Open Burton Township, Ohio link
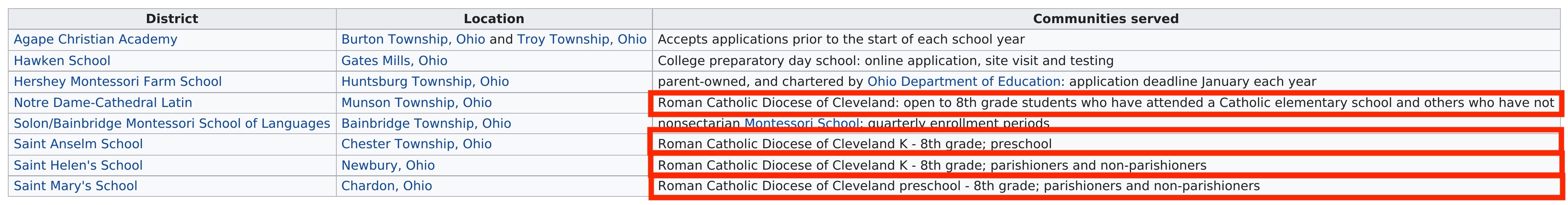 [x=413, y=40]
